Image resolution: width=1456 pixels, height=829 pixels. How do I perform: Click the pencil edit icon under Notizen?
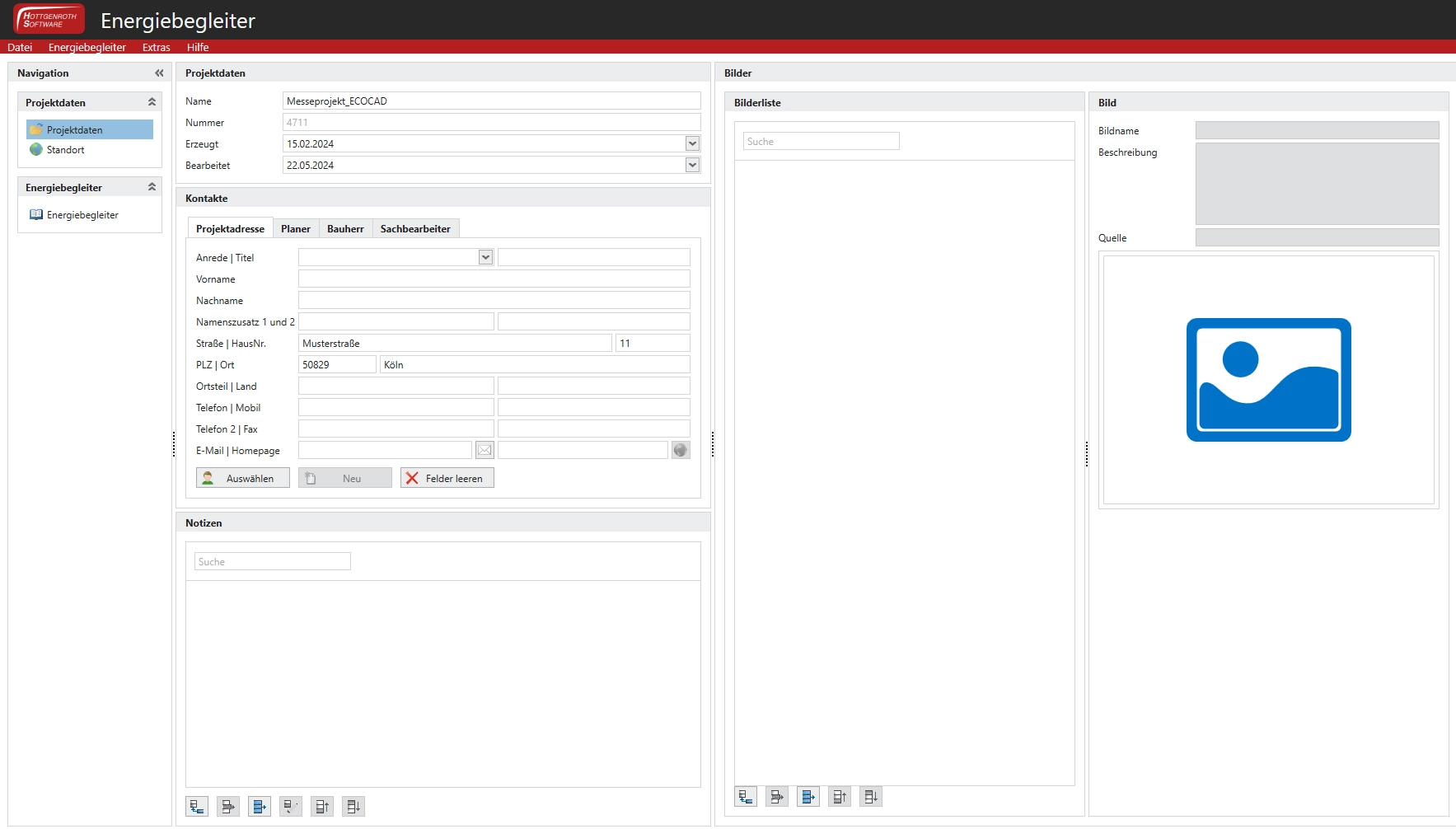point(291,807)
